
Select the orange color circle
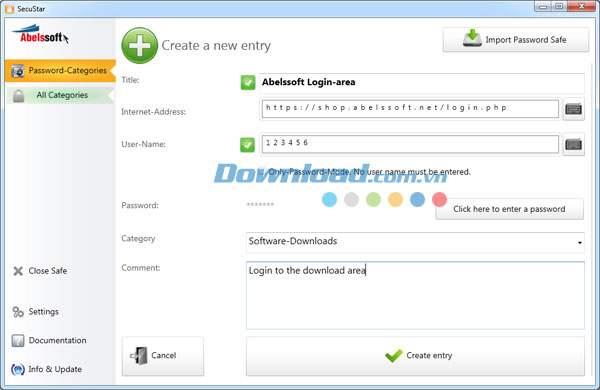tap(395, 199)
